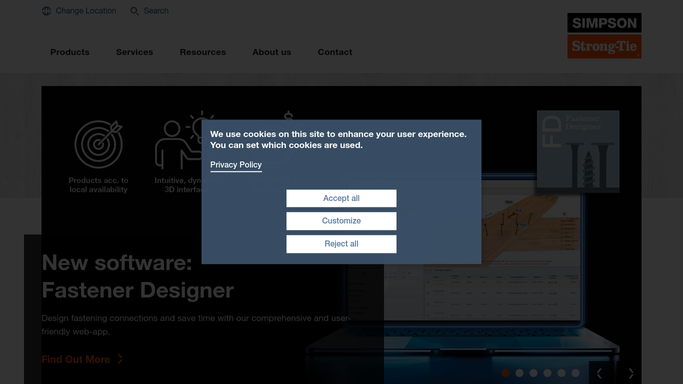
Task: Click the magnifying glass search icon
Action: 134,11
